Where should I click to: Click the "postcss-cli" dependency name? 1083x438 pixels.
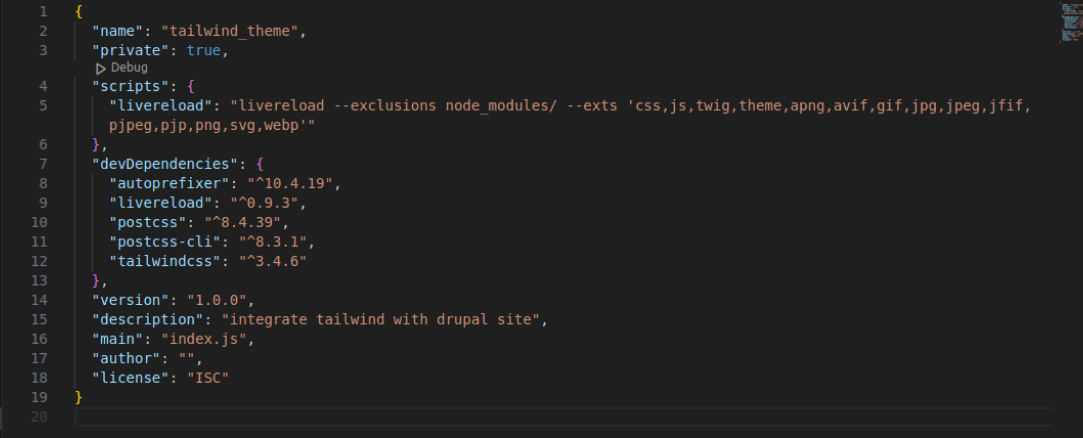(x=160, y=241)
